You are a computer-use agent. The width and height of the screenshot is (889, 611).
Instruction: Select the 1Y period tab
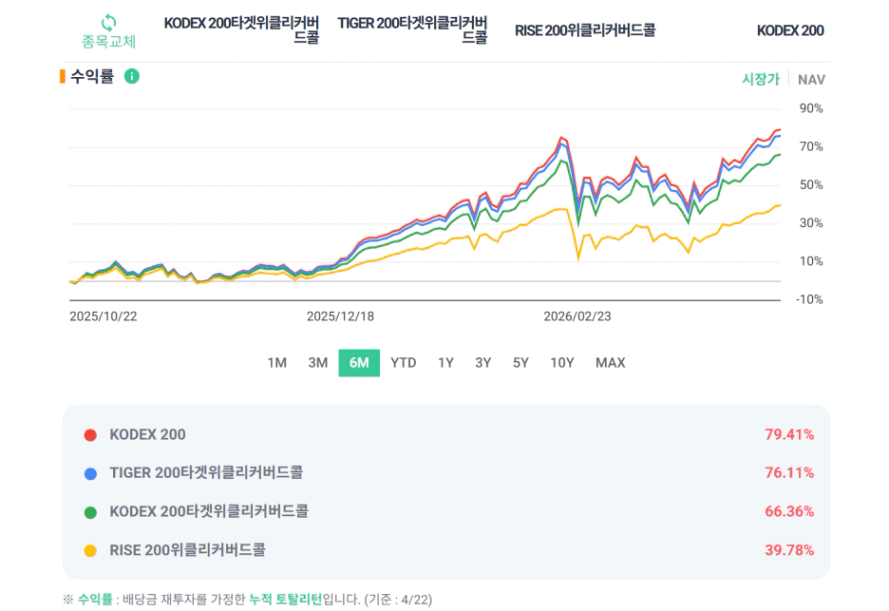click(x=446, y=363)
